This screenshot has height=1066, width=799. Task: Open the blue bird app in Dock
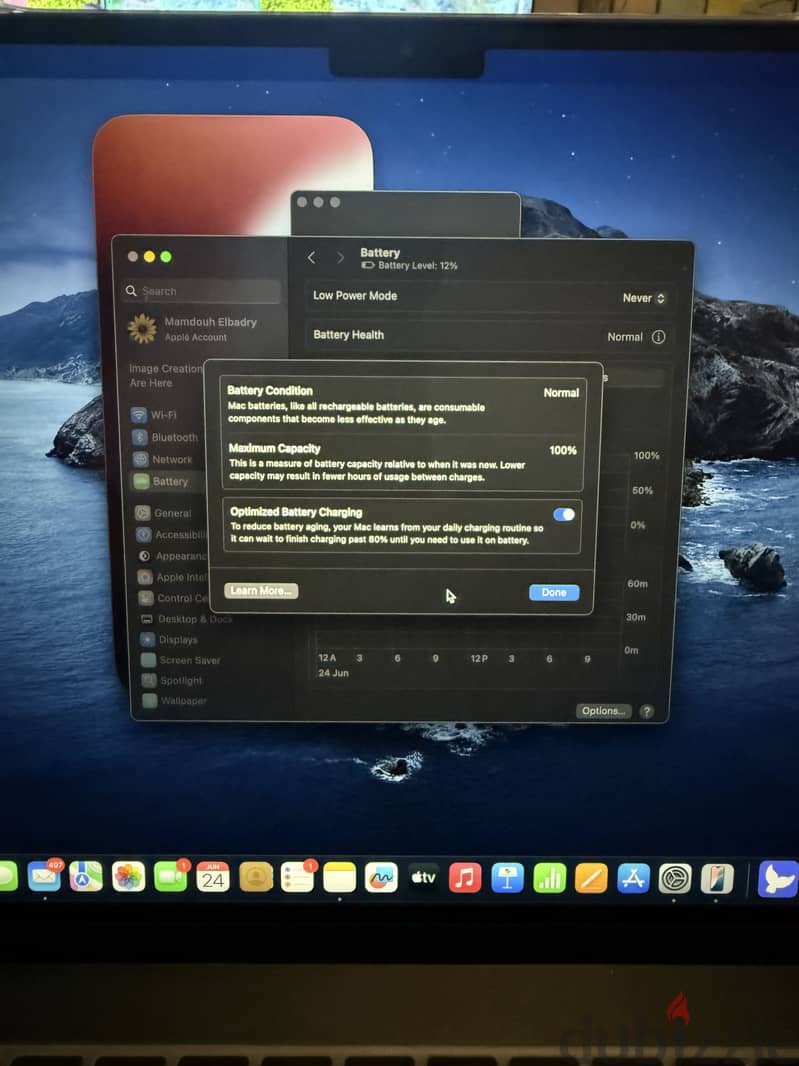777,879
